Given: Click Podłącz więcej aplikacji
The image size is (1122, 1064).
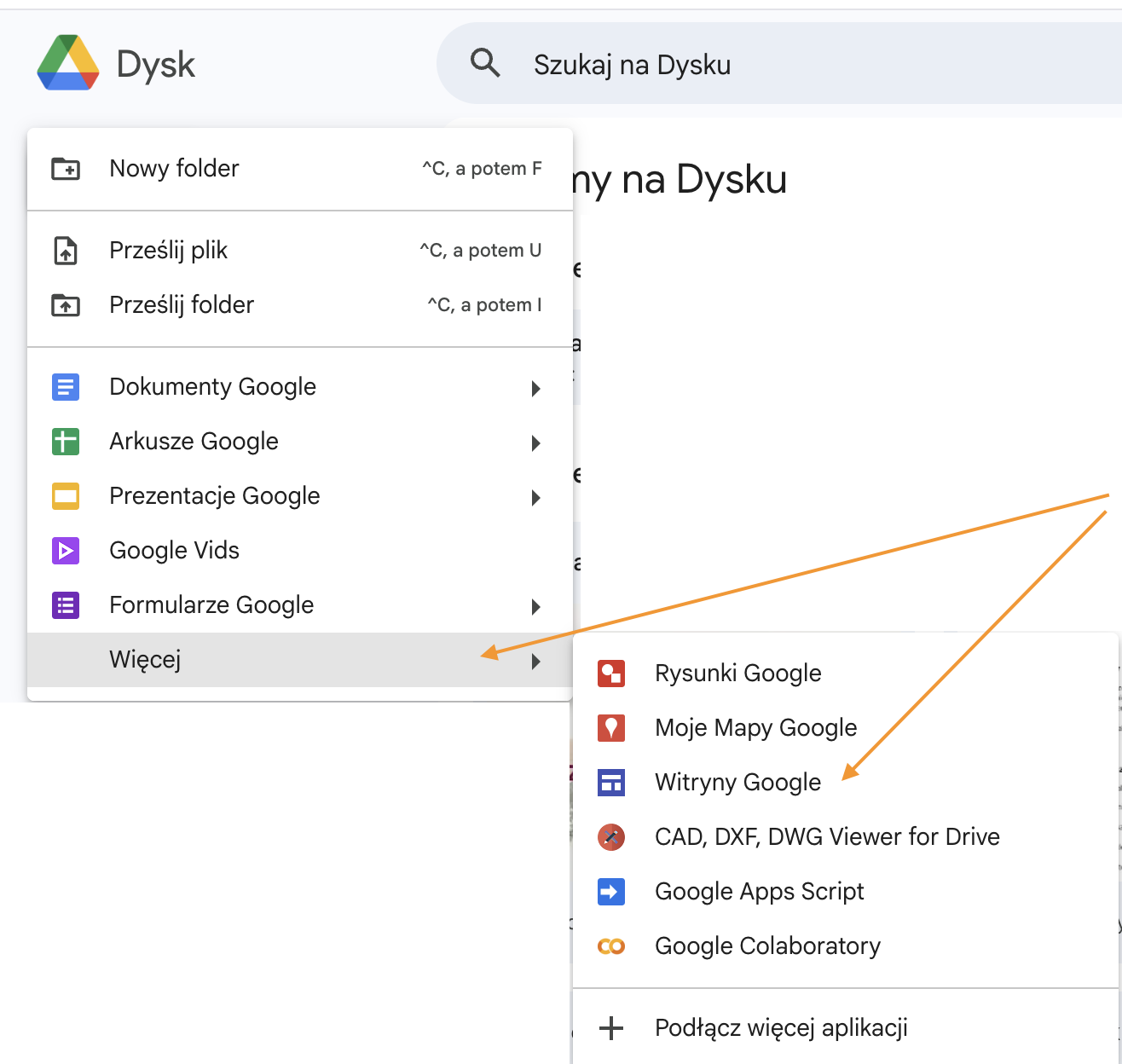Looking at the screenshot, I should (x=782, y=1028).
